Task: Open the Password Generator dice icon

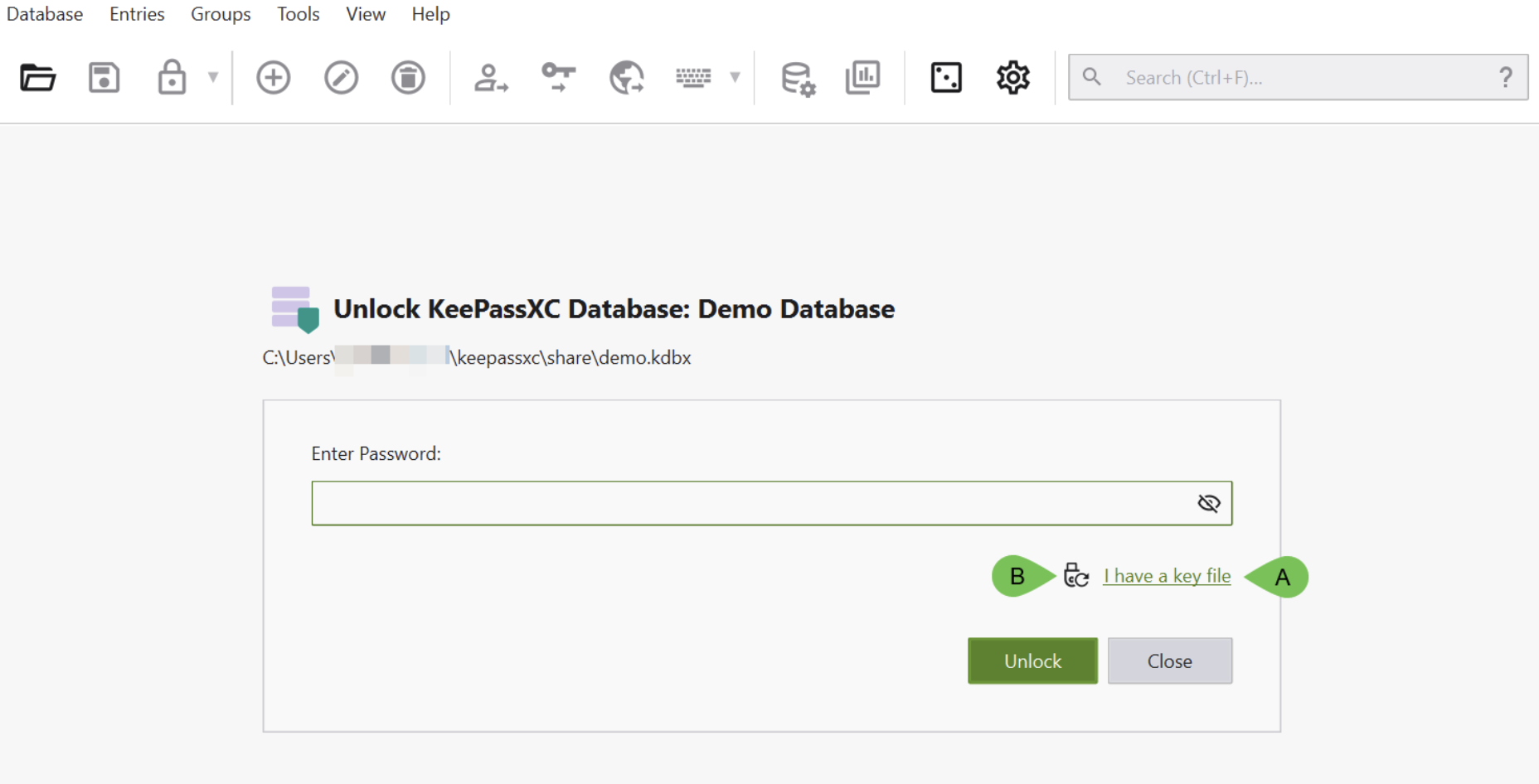Action: (x=946, y=78)
